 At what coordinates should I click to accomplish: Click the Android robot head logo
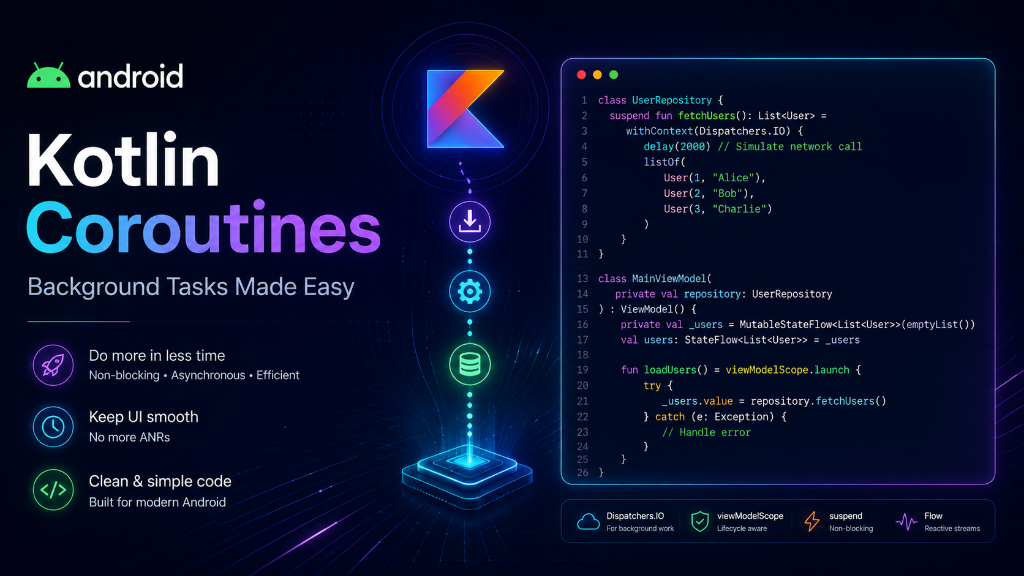48,76
